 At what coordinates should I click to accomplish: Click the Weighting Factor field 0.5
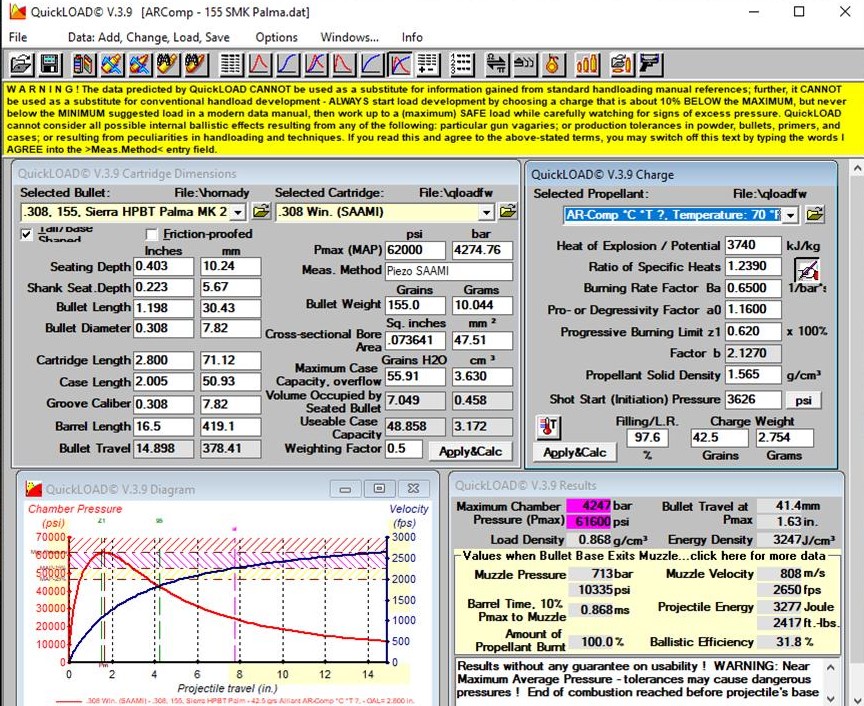[x=404, y=449]
